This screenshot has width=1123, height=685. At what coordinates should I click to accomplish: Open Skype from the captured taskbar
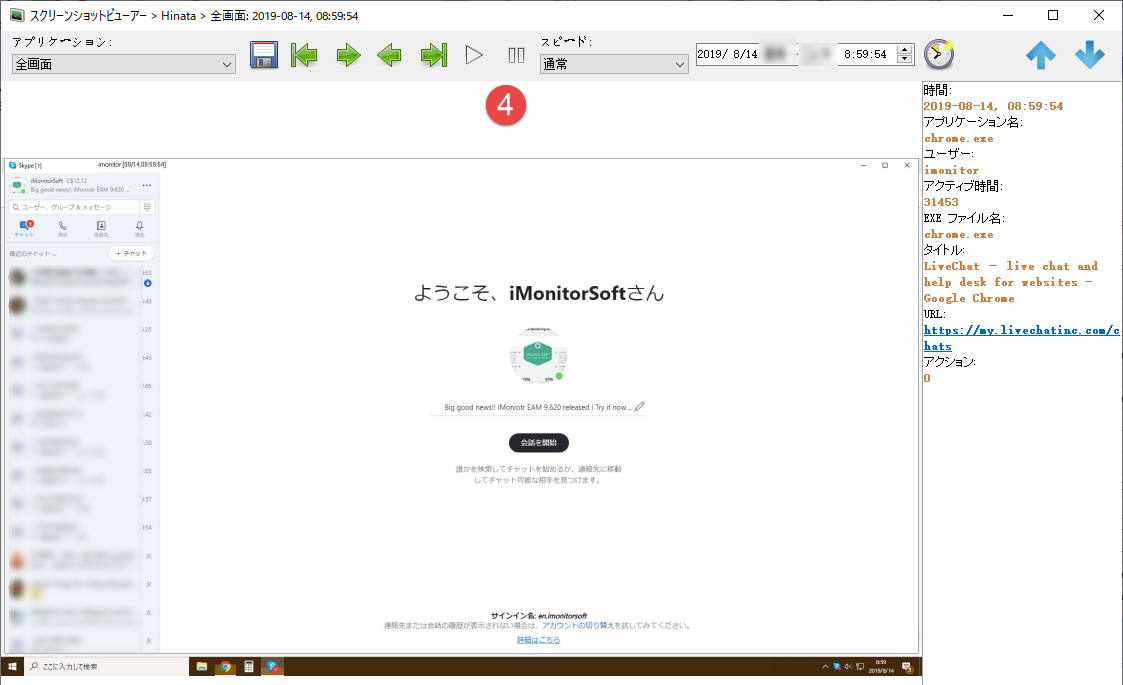[272, 666]
